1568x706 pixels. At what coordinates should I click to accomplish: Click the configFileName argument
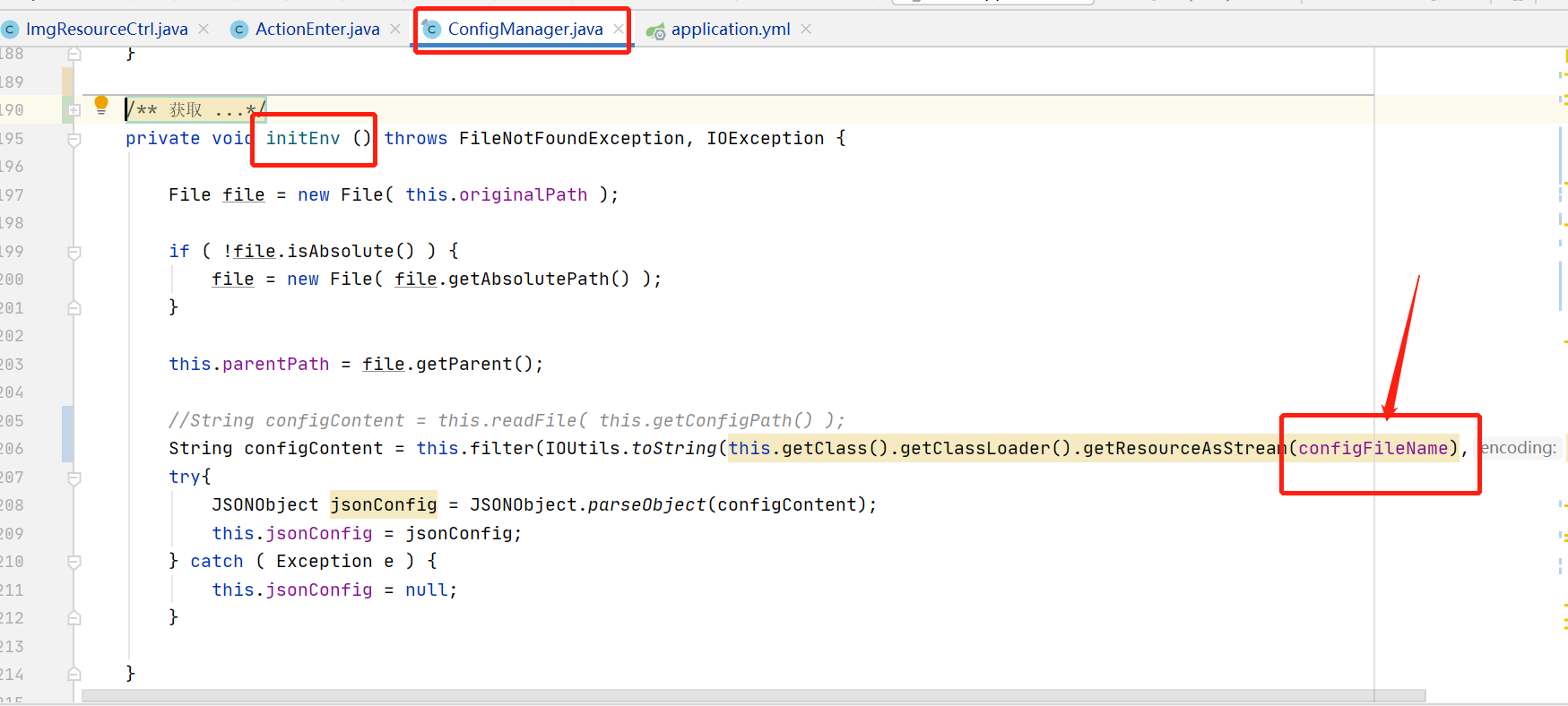coord(1373,449)
